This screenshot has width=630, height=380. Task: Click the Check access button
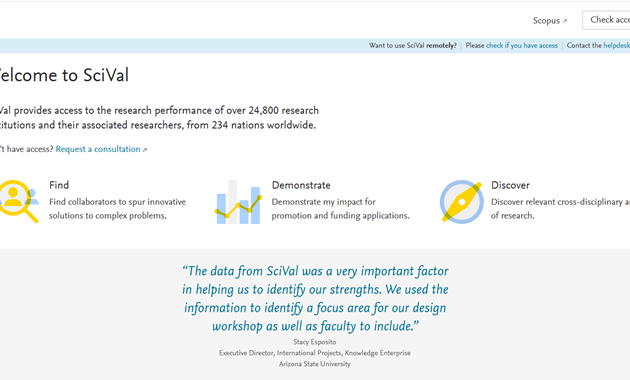pos(606,20)
